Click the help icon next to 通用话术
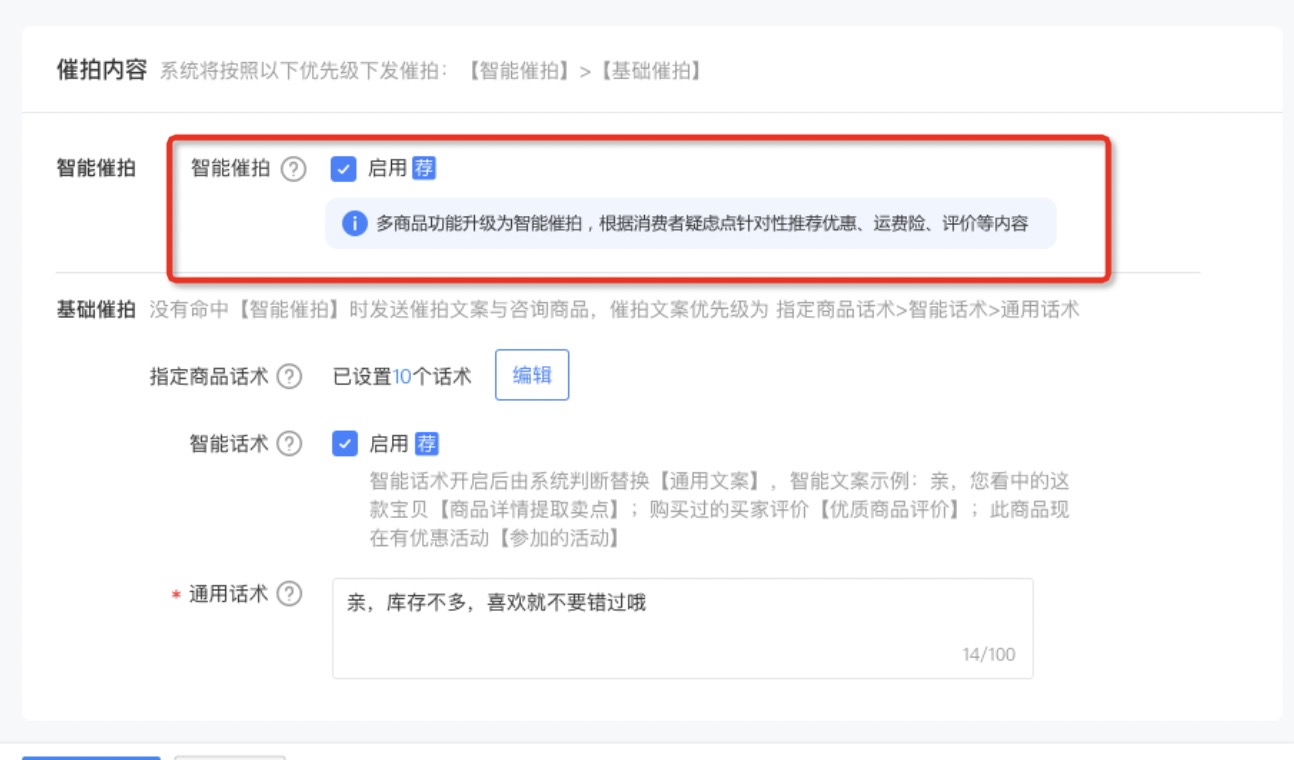This screenshot has width=1294, height=760. (289, 594)
